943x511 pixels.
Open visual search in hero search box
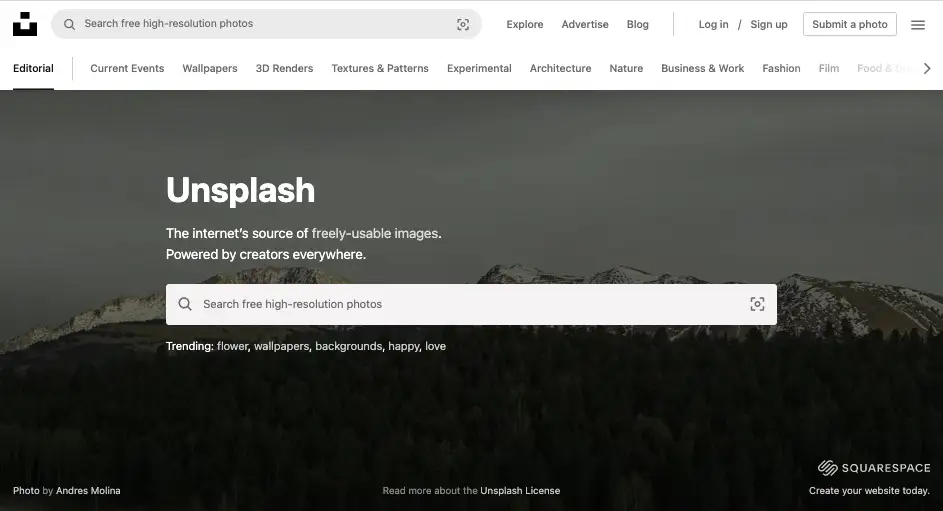pyautogui.click(x=757, y=304)
